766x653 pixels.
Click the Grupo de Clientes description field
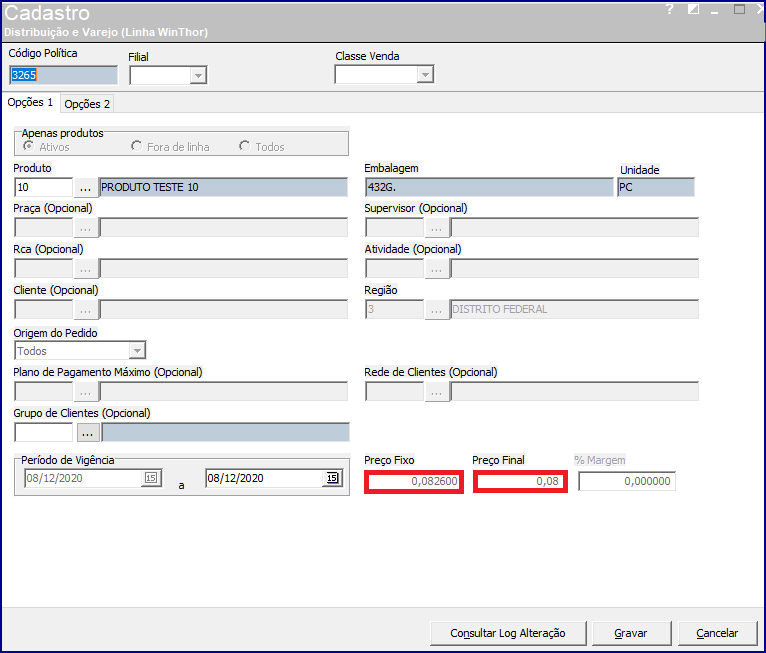[x=225, y=433]
